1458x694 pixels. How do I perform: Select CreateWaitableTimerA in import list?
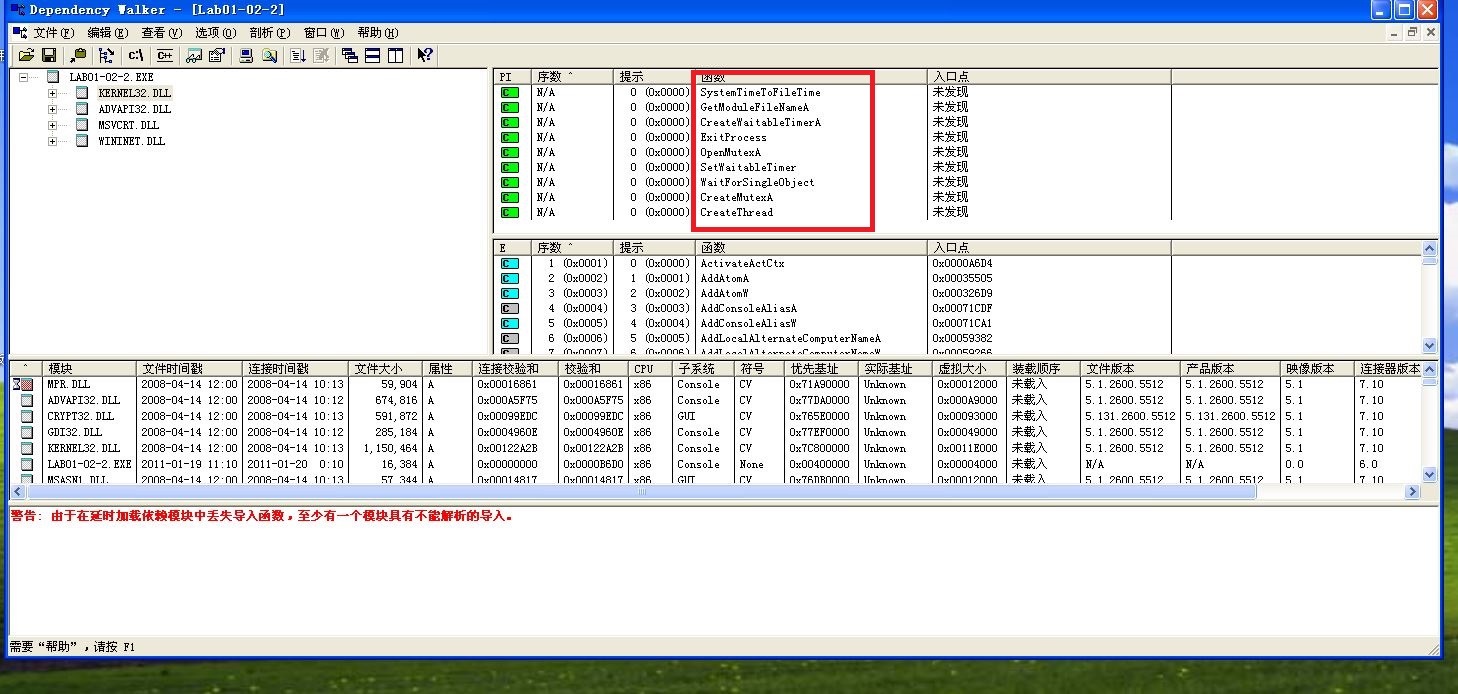point(760,122)
